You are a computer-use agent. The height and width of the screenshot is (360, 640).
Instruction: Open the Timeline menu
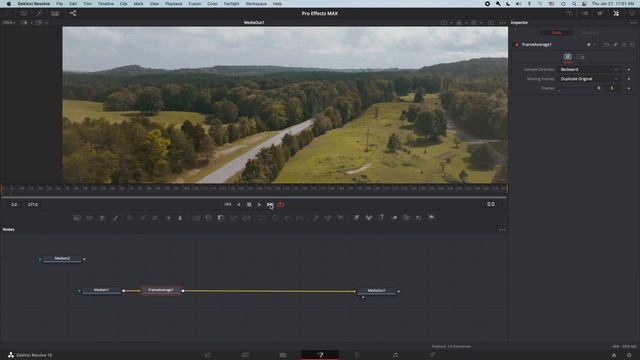click(105, 4)
